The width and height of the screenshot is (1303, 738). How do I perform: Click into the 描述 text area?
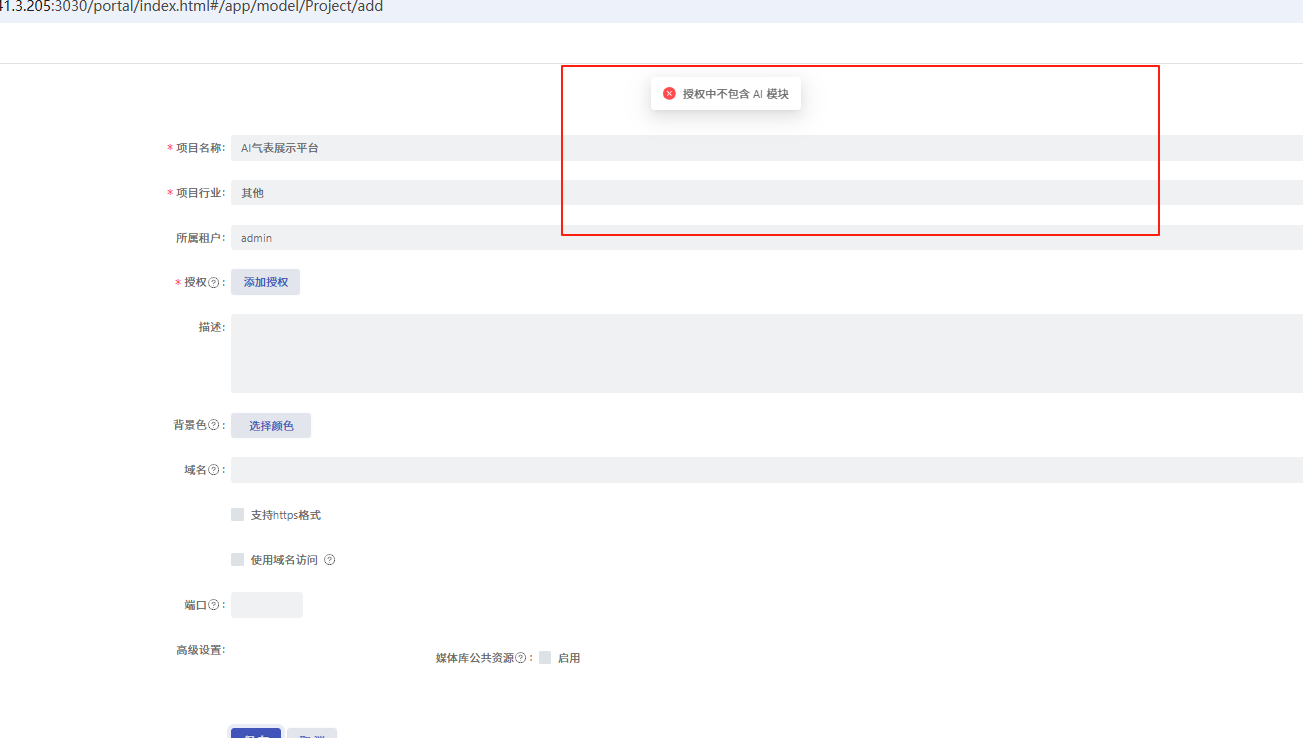(x=766, y=353)
